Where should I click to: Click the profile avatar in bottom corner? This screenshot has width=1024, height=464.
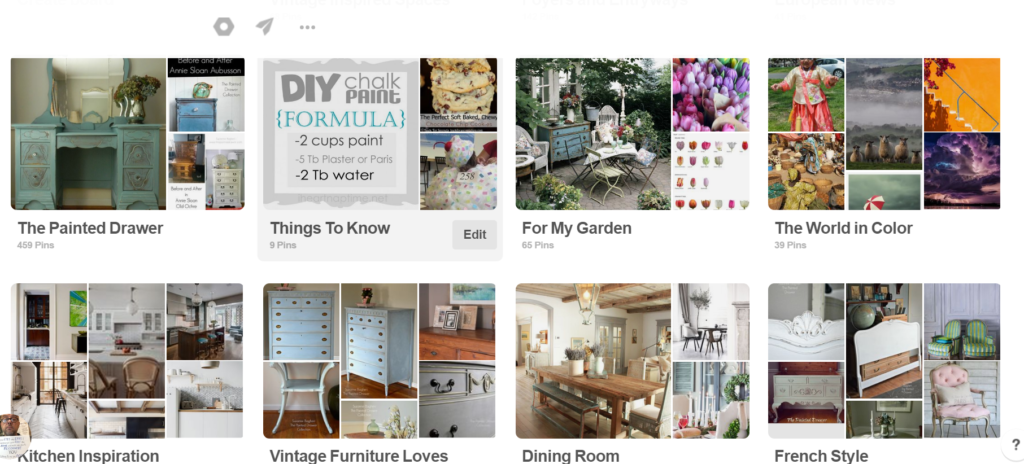(13, 435)
